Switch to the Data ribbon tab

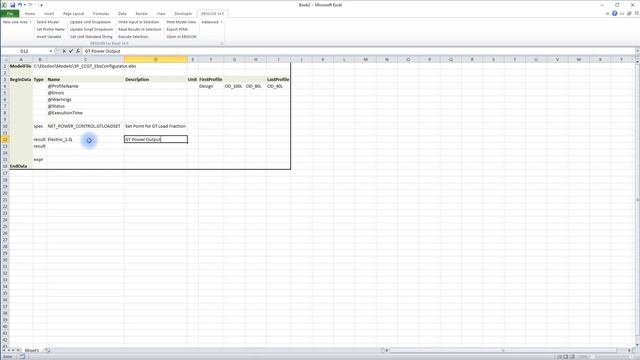tap(122, 13)
